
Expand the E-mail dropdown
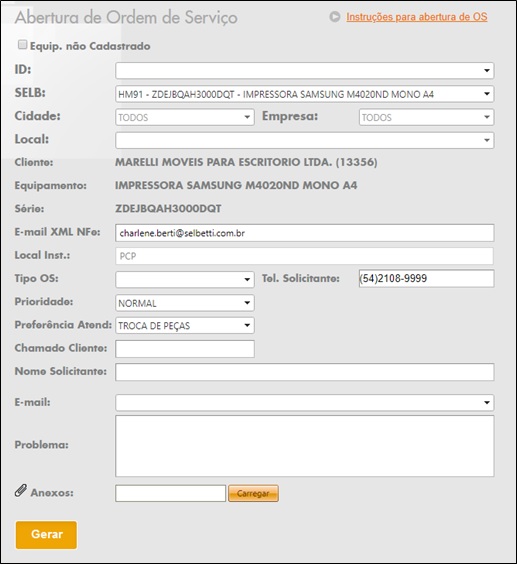point(304,402)
